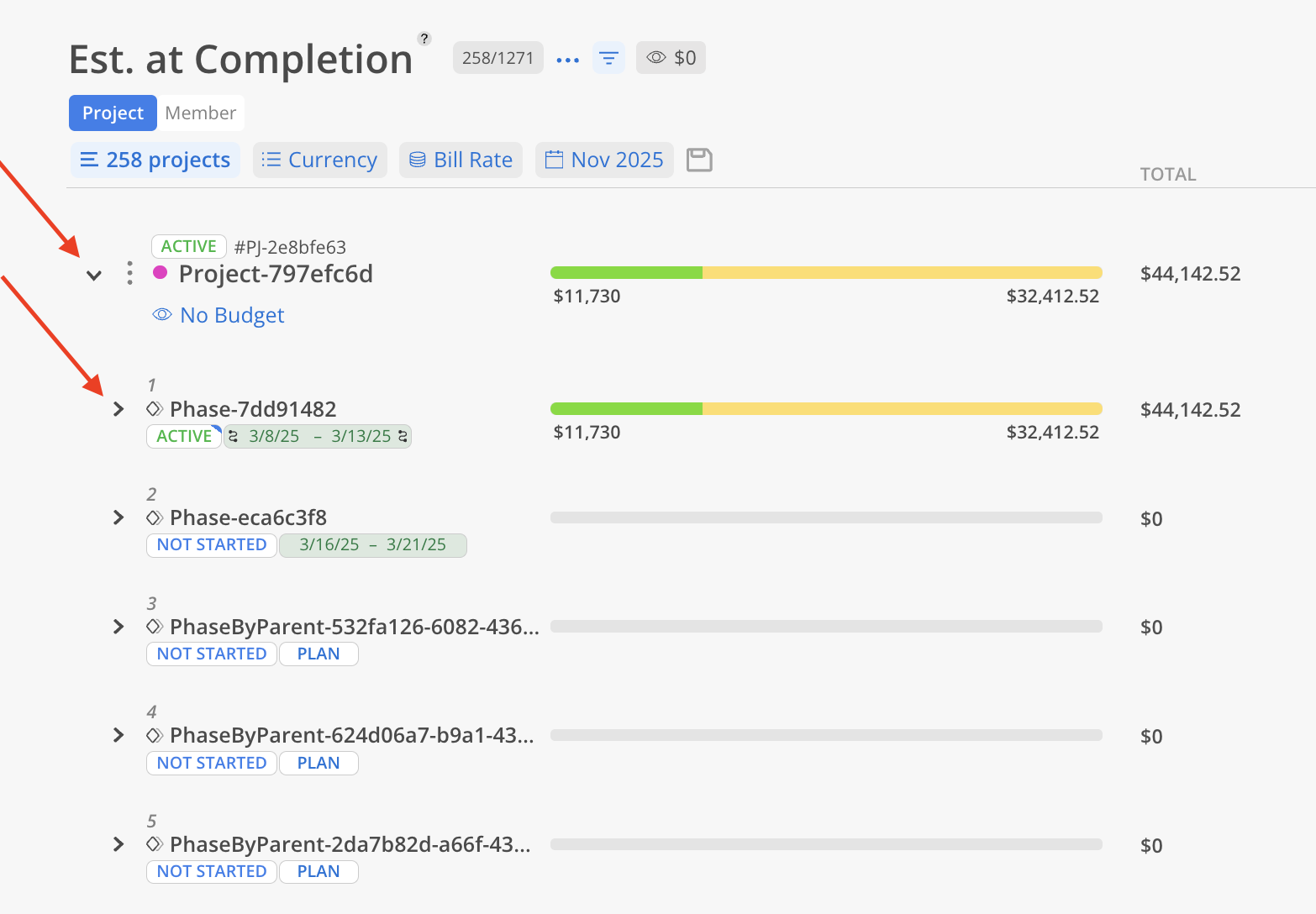Open the Phase-7dd91482 phase name
This screenshot has height=914, width=1316.
pos(253,409)
